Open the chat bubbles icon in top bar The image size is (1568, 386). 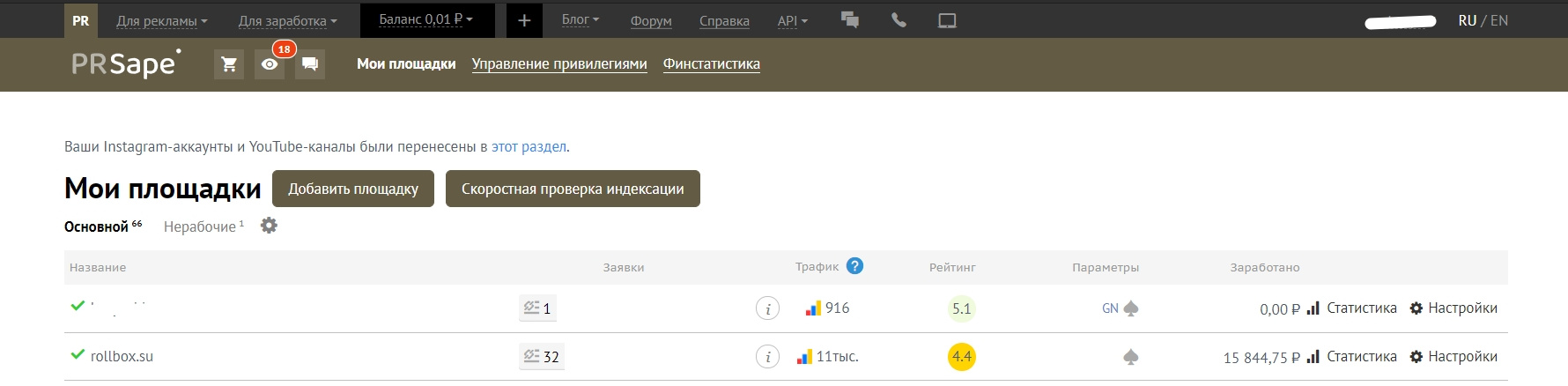click(850, 20)
